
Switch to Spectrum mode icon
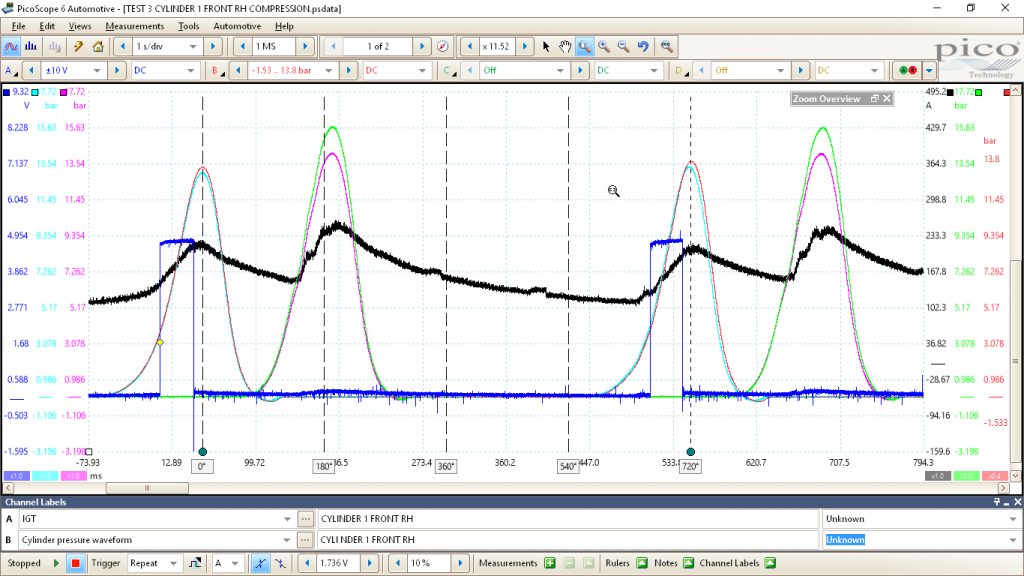31,46
